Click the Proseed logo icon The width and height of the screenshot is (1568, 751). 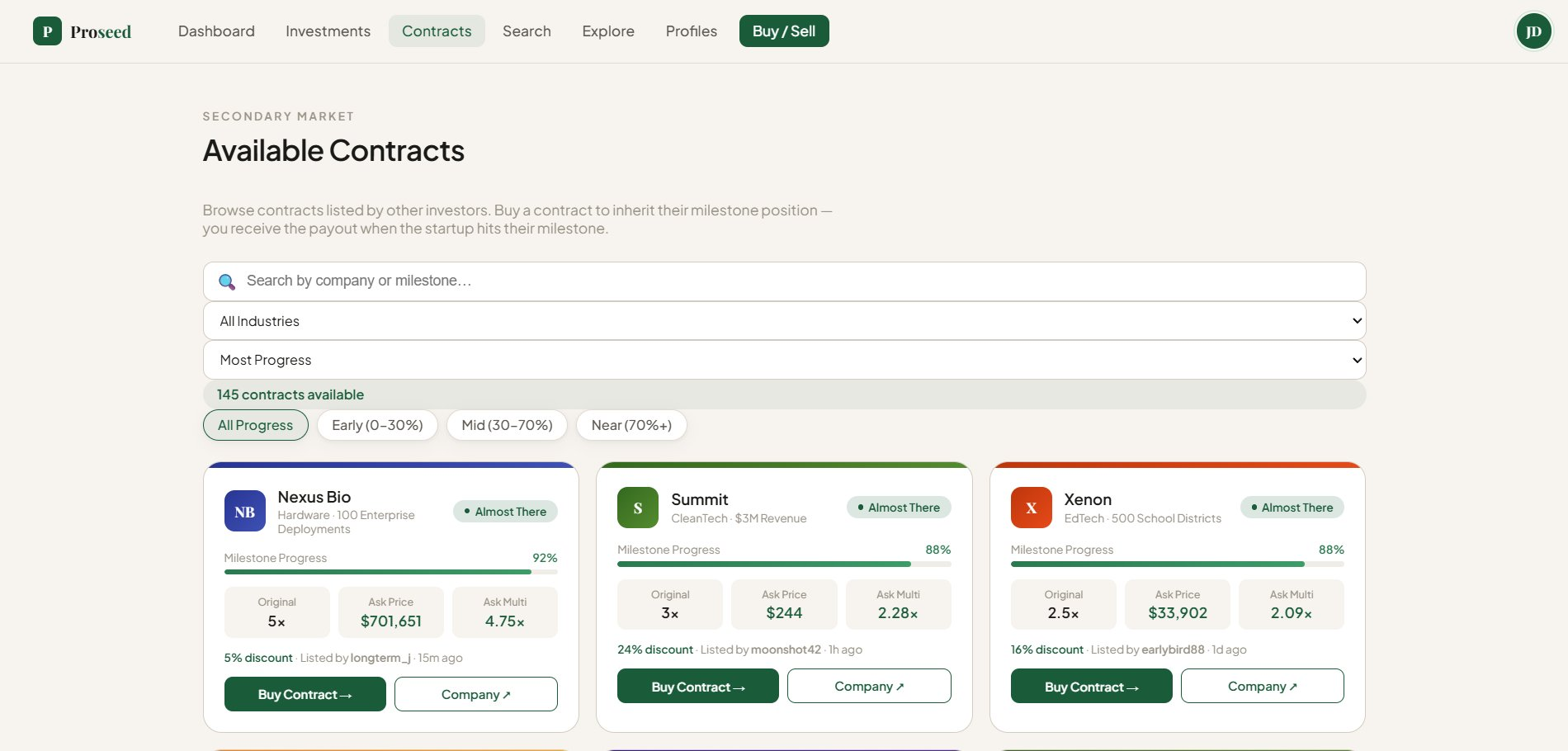click(47, 31)
